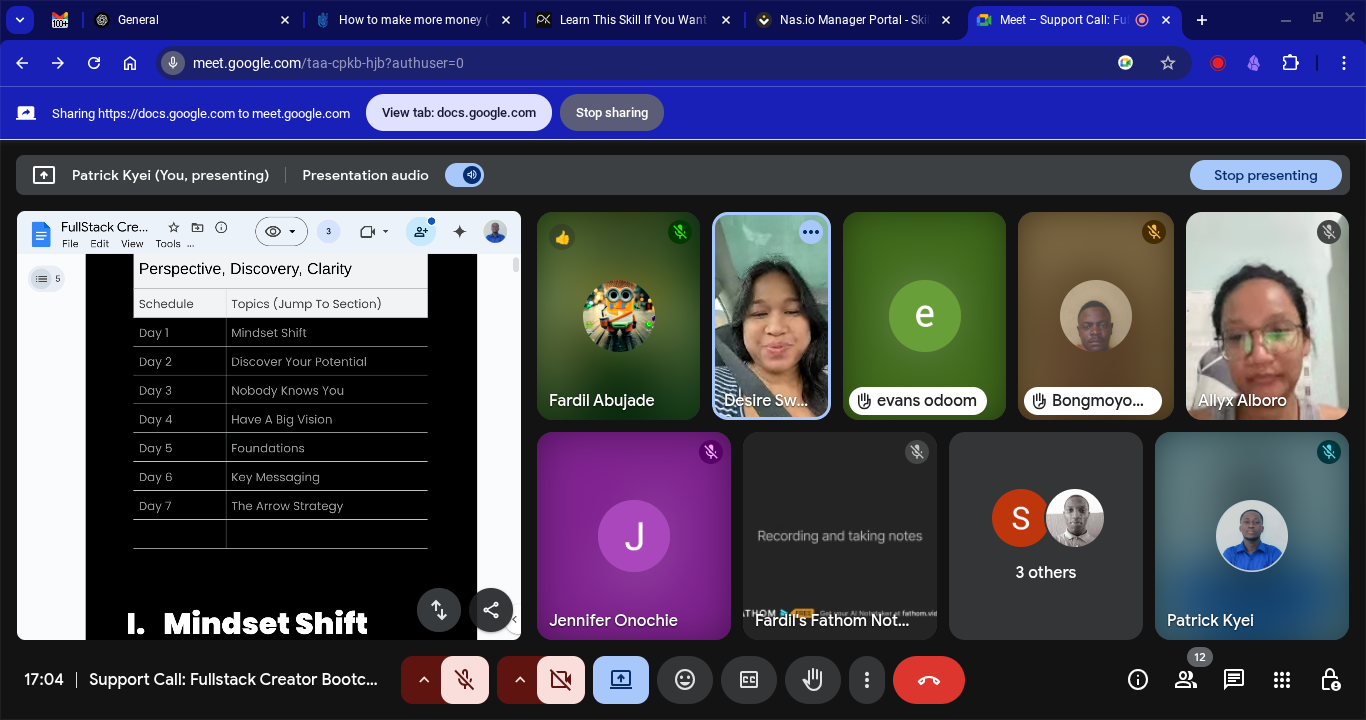Expand video settings arrow beside camera
Viewport: 1366px width, 720px height.
pos(519,680)
